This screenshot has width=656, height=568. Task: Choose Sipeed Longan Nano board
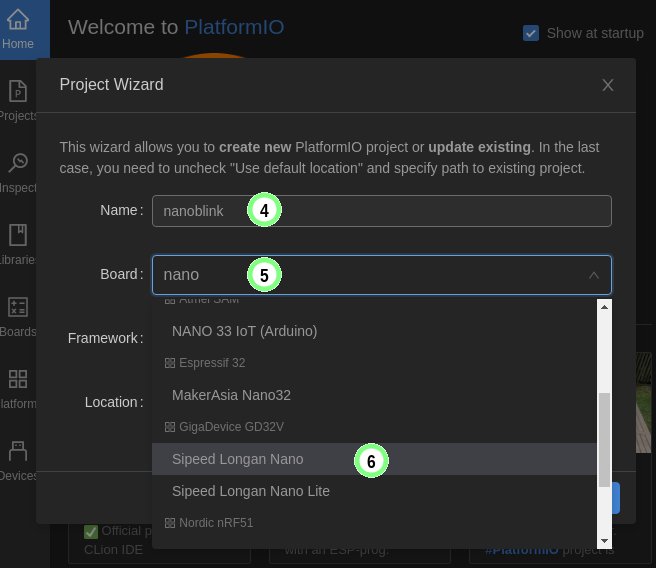pyautogui.click(x=237, y=459)
